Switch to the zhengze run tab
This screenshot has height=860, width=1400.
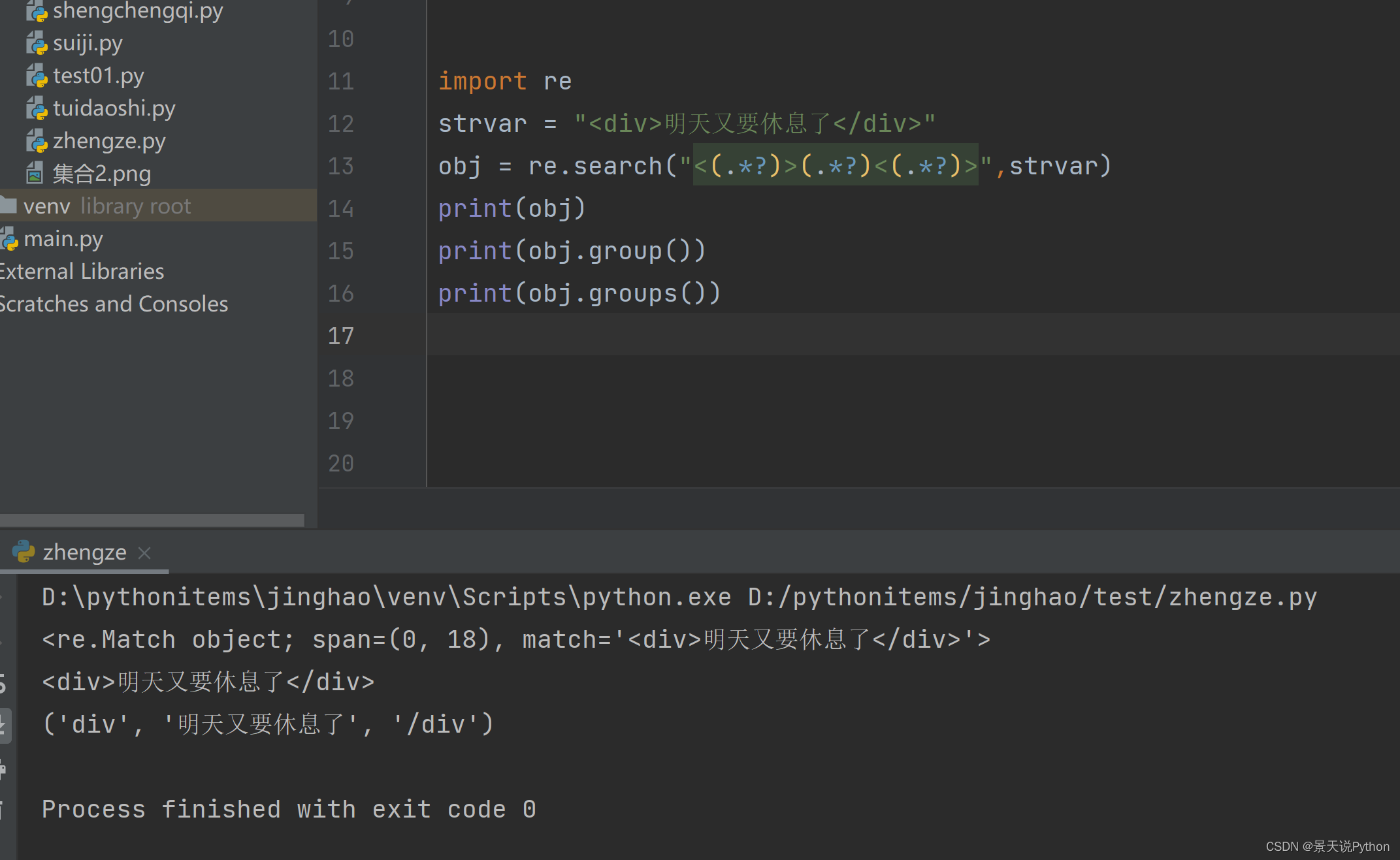click(x=84, y=552)
